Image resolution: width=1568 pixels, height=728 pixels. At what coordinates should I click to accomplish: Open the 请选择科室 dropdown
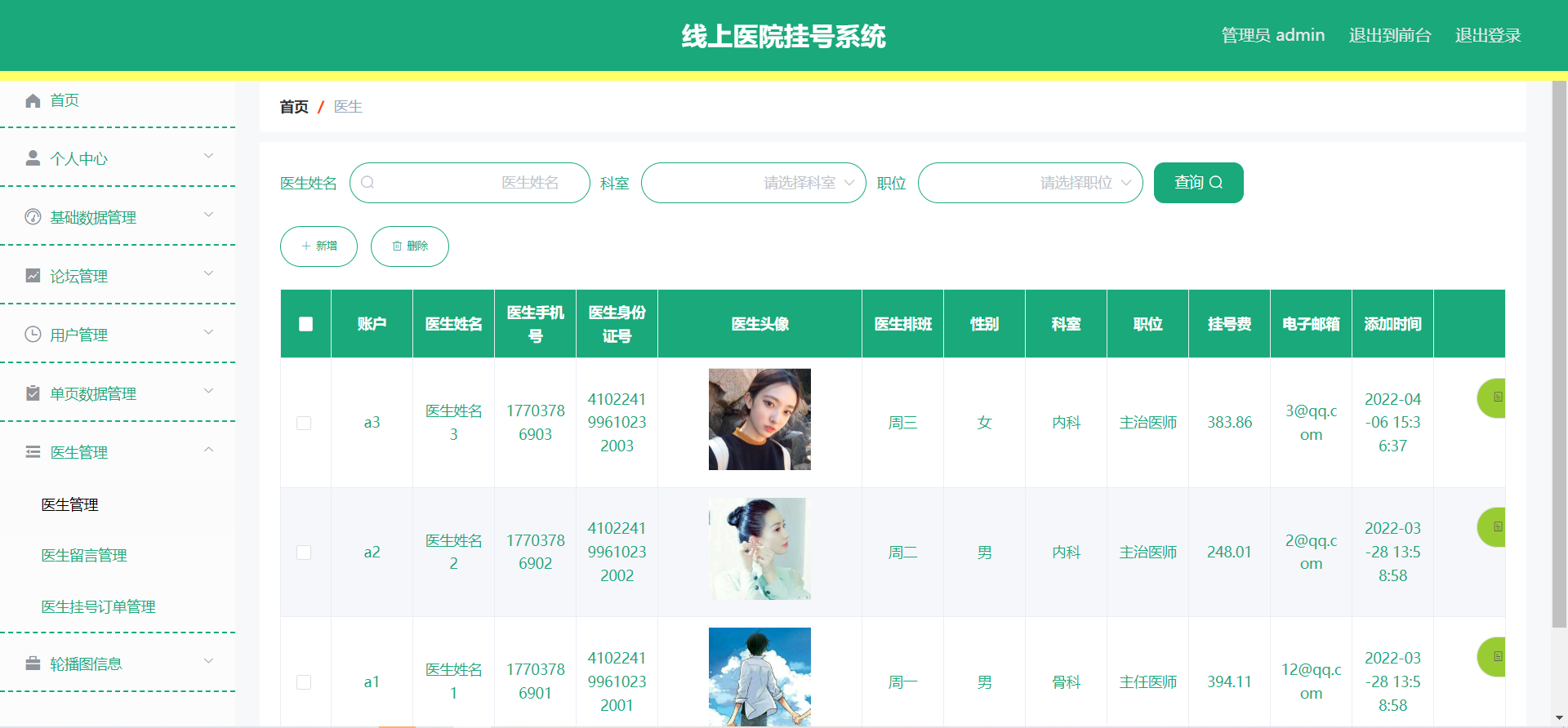click(x=753, y=183)
